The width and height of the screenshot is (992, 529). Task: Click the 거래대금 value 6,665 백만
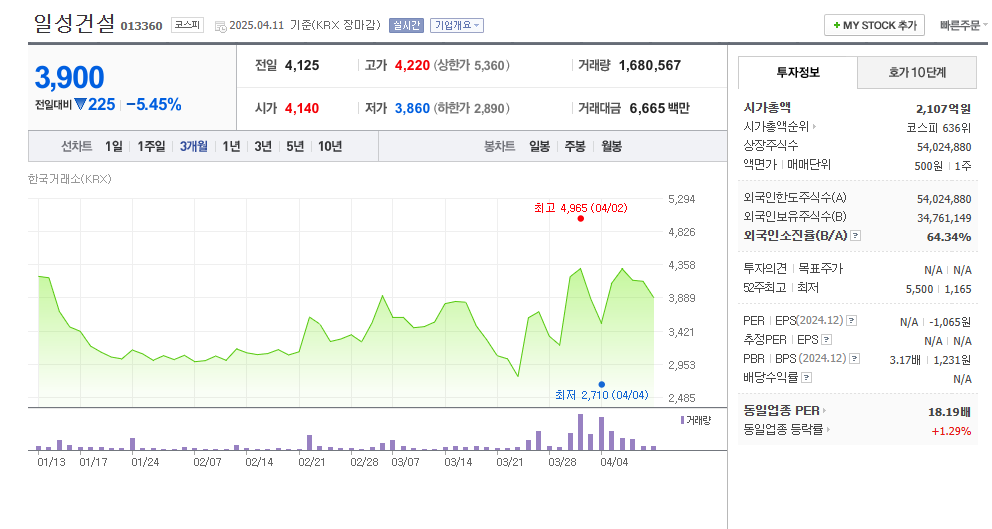(659, 108)
